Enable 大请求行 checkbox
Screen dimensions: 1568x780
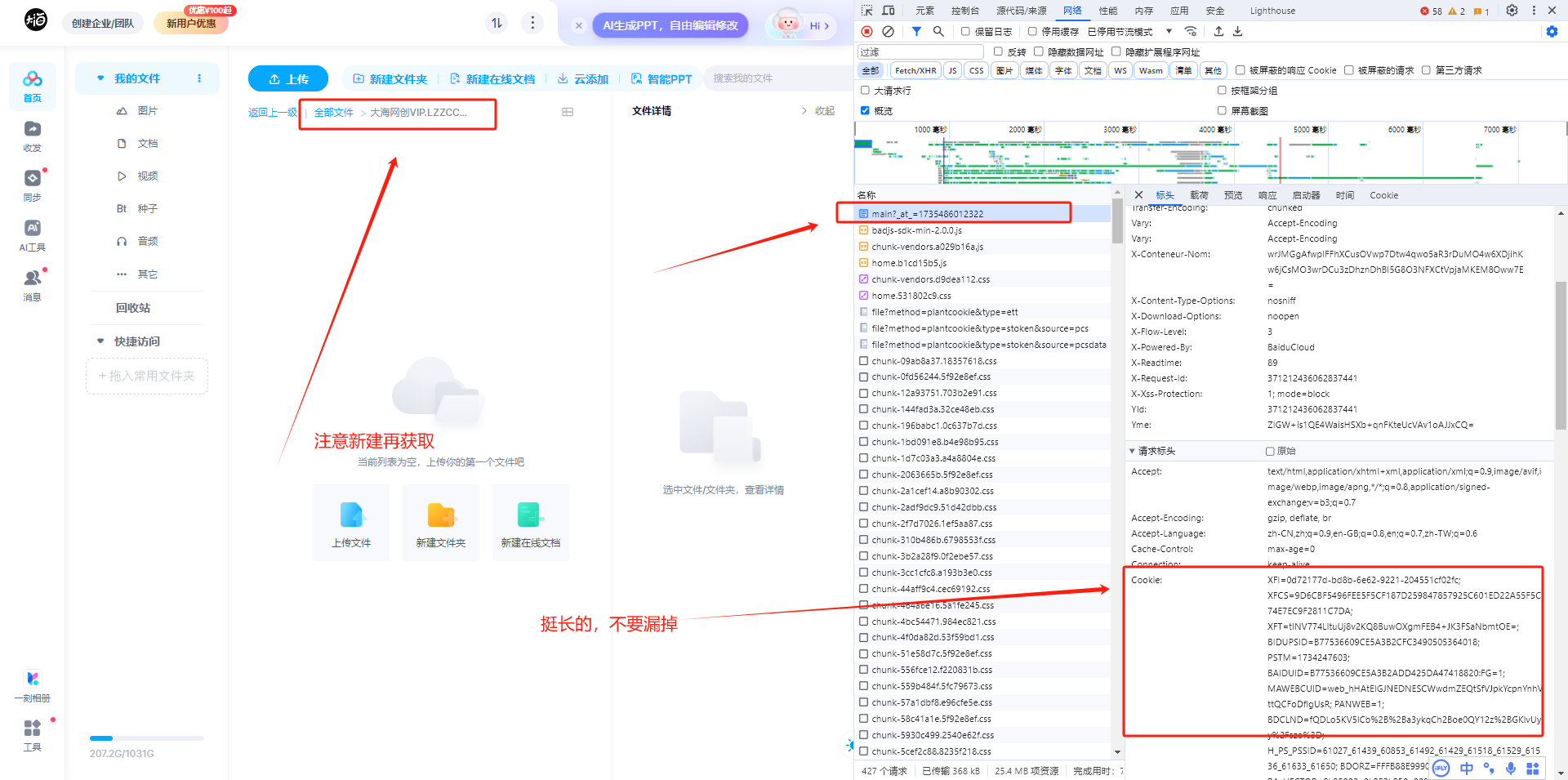tap(865, 91)
